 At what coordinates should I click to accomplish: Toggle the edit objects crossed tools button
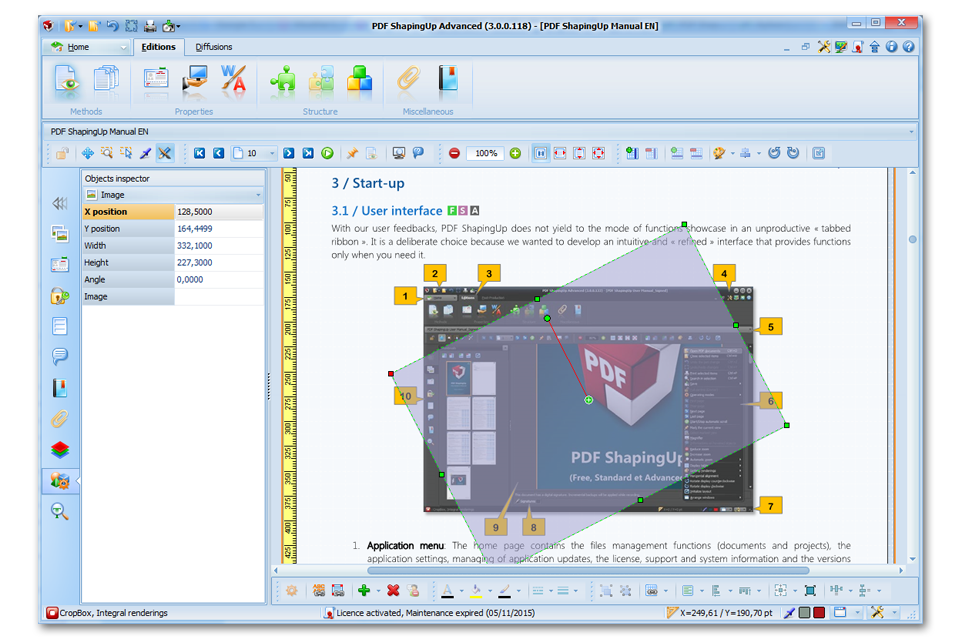(165, 153)
